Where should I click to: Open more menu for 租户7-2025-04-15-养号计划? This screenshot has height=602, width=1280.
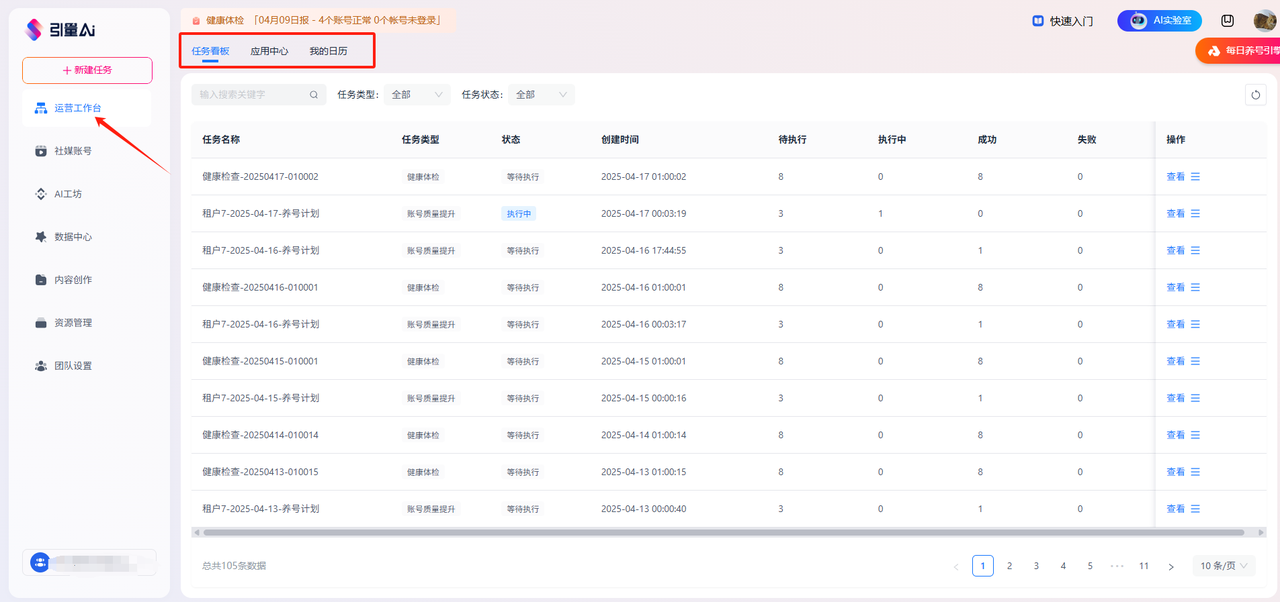pos(1195,399)
